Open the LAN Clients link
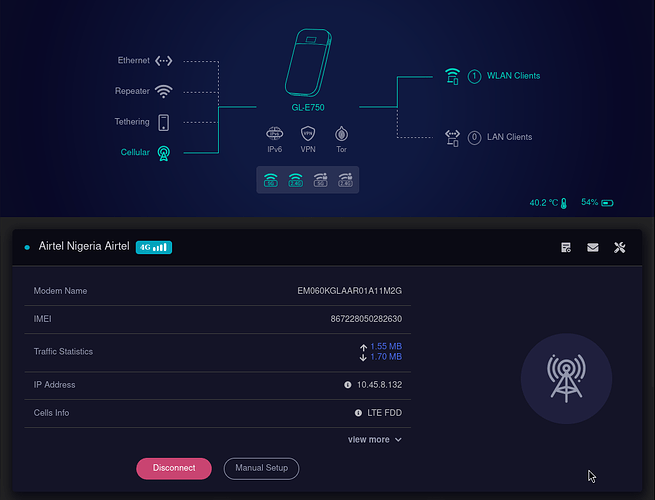This screenshot has height=500, width=655. click(x=510, y=137)
